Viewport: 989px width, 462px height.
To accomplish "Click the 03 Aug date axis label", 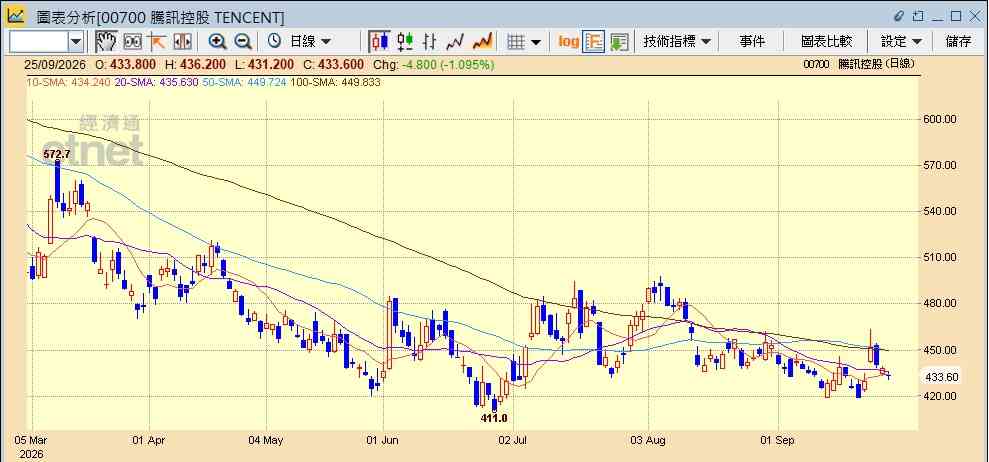I will 648,440.
